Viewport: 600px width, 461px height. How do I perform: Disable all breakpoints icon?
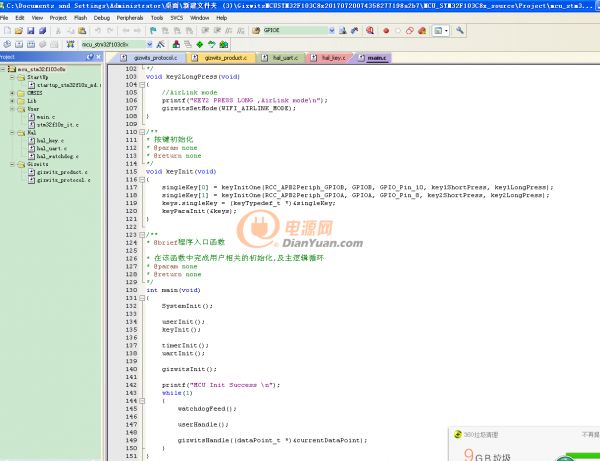pos(410,31)
